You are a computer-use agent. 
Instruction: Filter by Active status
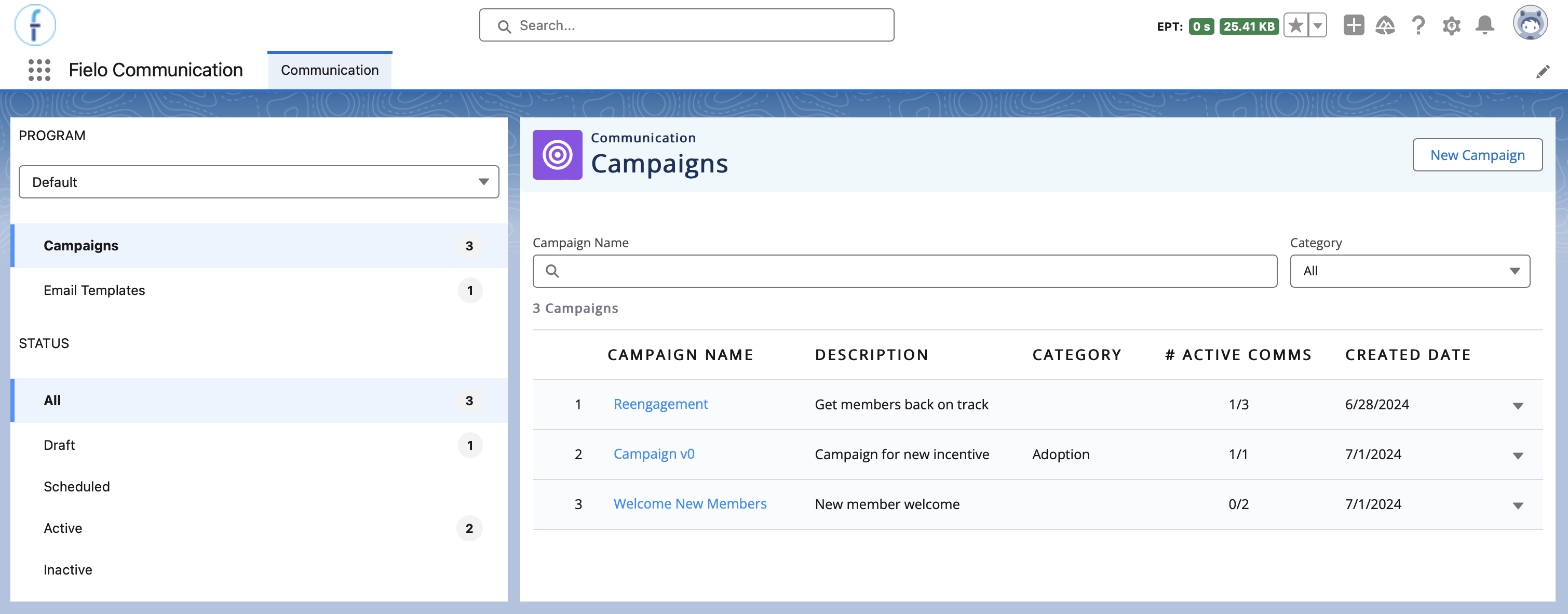coord(259,528)
